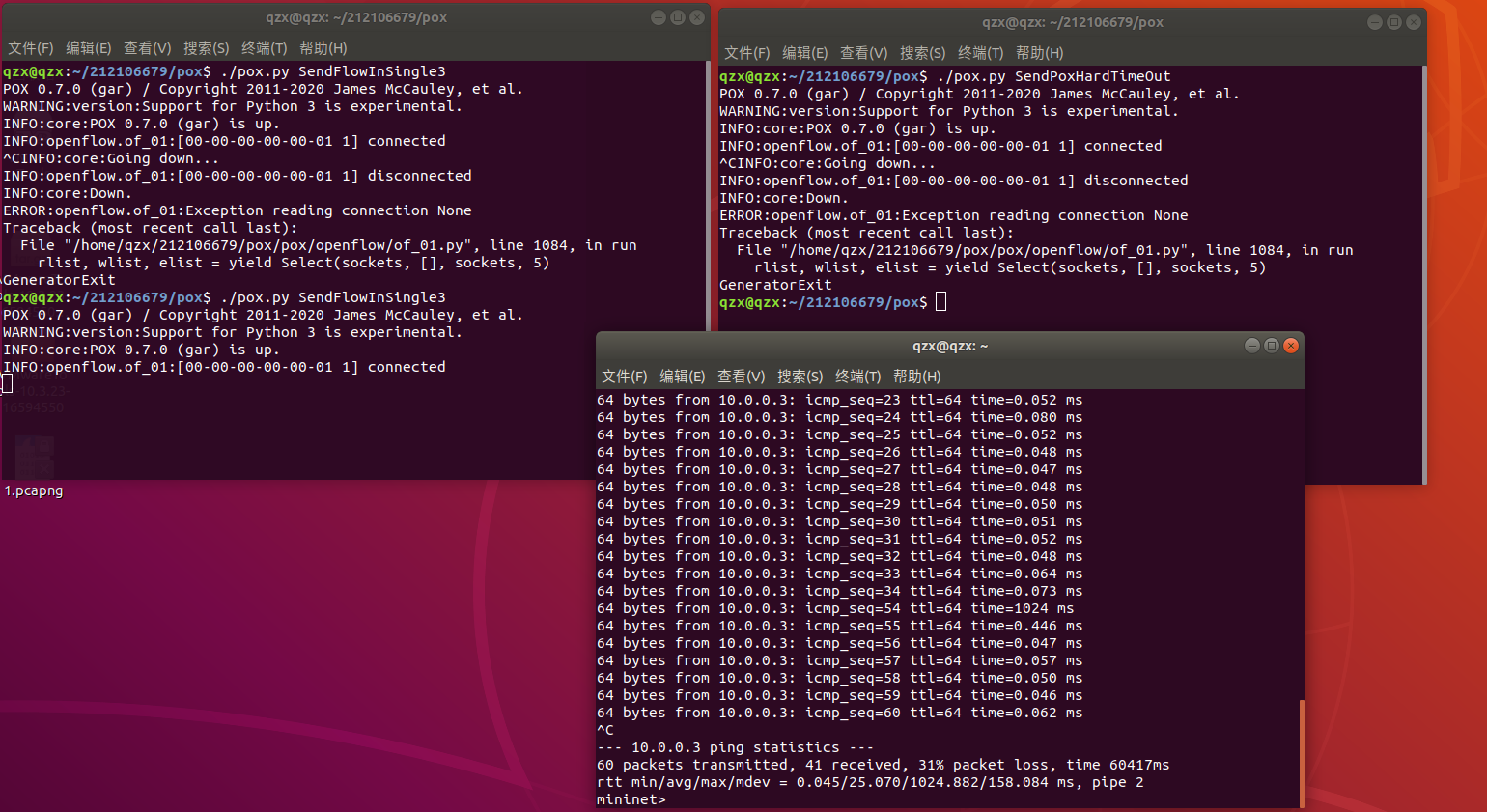This screenshot has height=812, width=1487.
Task: Click "Traceback (most recent call last):" in SendPoxHardTimeOut terminal
Action: coord(866,233)
